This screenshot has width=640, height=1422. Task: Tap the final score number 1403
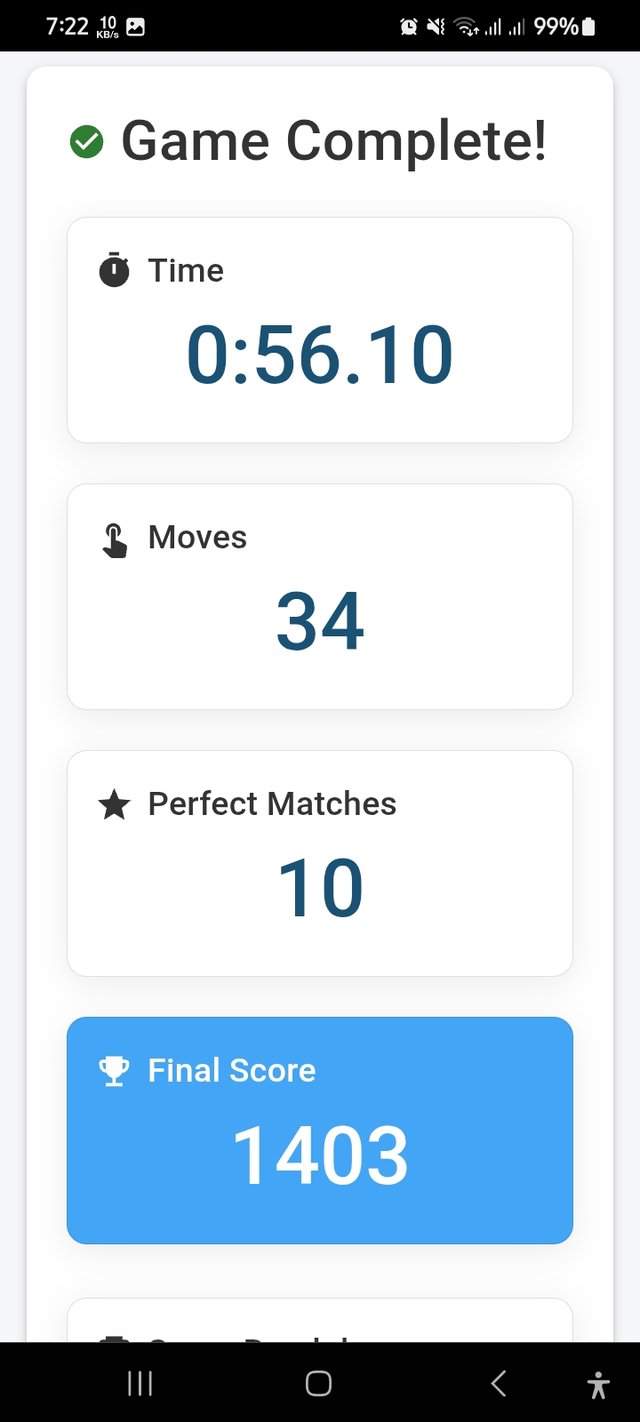click(x=320, y=1156)
